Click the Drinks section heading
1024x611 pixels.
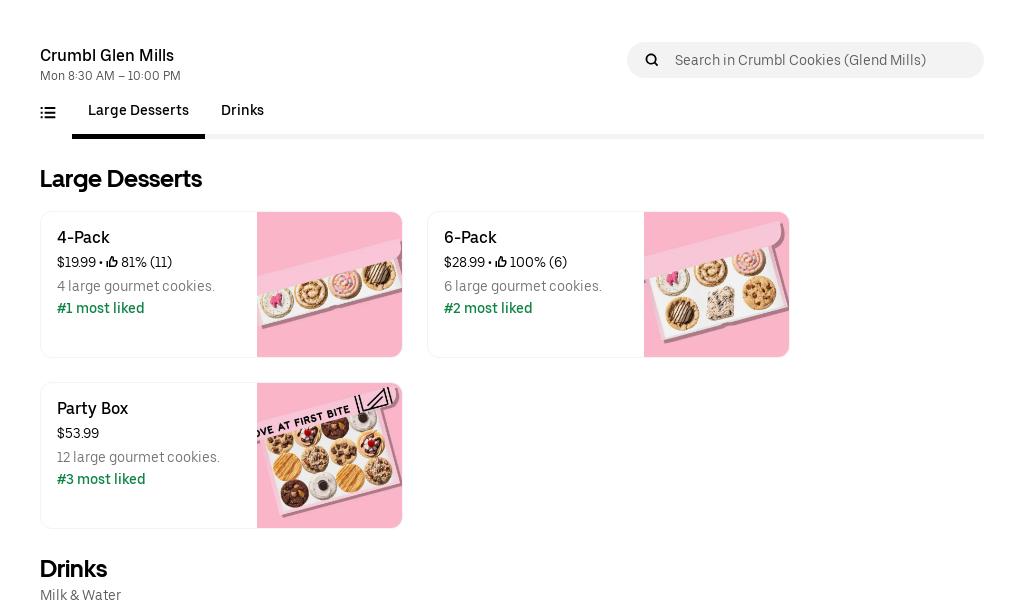(73, 569)
